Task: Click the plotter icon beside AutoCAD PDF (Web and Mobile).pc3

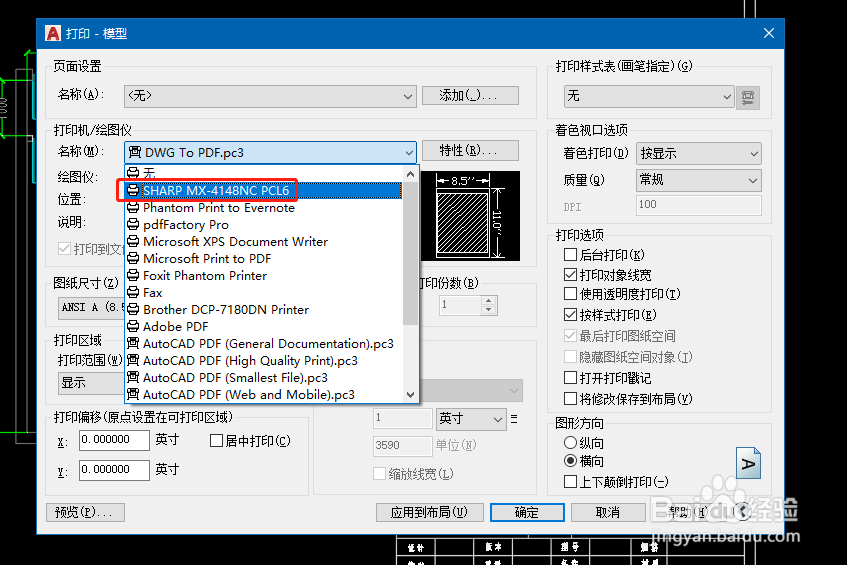Action: (133, 395)
